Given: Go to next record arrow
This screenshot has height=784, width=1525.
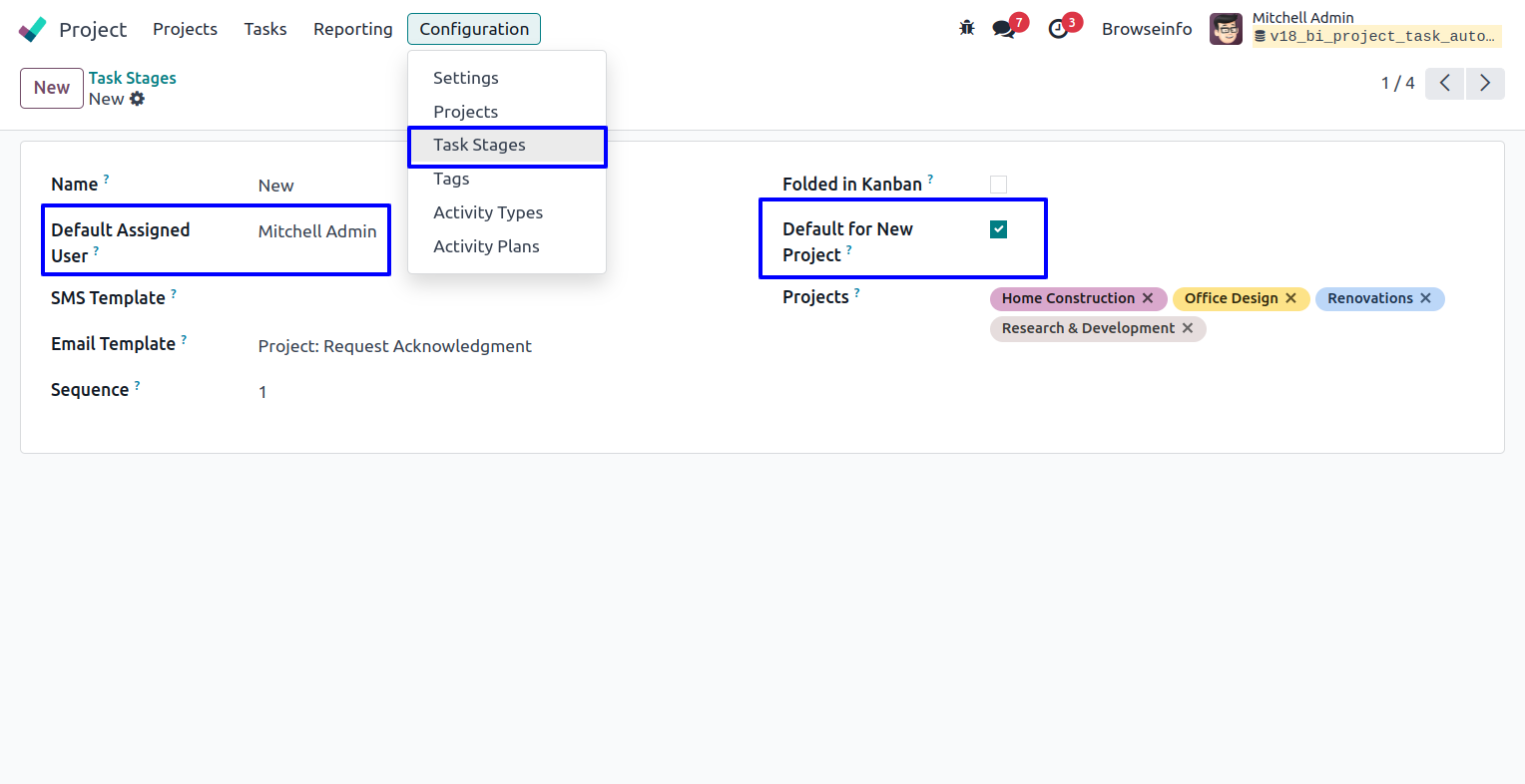Looking at the screenshot, I should 1485,83.
